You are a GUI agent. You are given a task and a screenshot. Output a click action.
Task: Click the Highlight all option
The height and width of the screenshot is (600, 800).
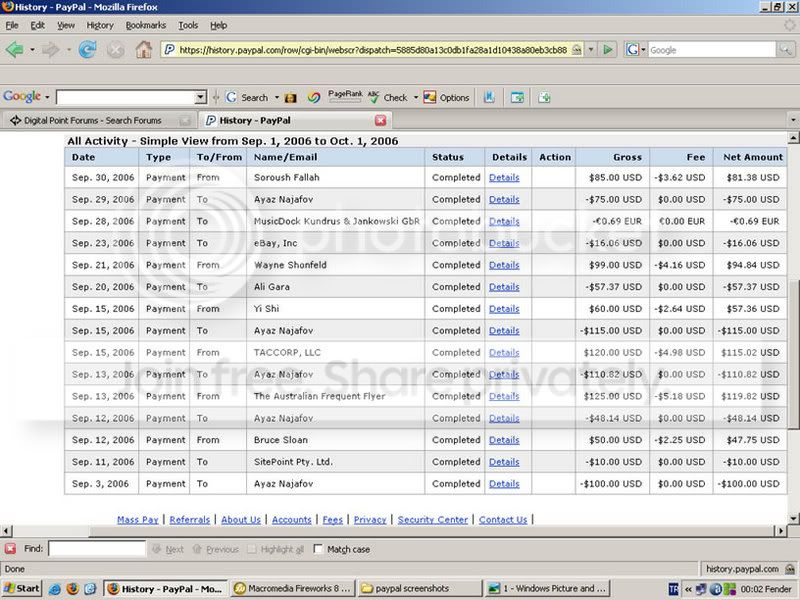click(276, 549)
